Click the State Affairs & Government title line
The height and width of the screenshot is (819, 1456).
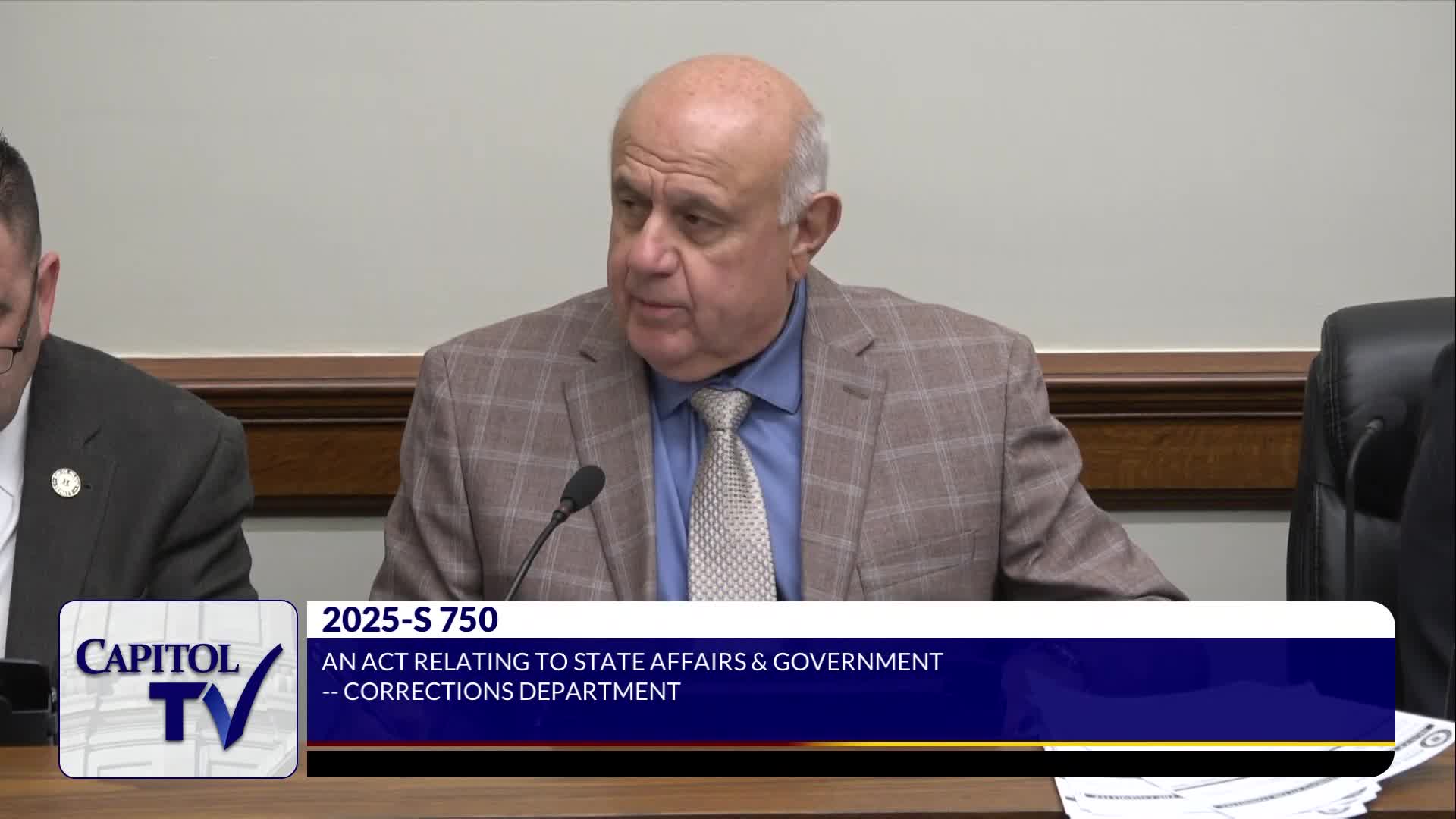(632, 662)
